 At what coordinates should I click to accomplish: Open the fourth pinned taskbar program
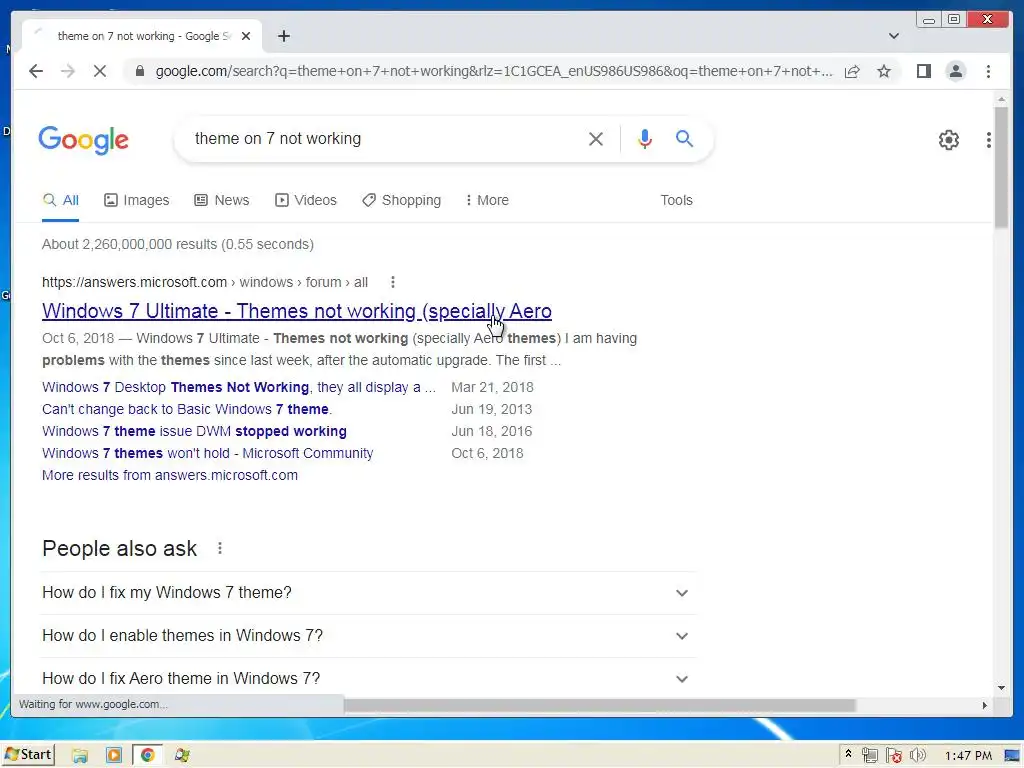[182, 756]
